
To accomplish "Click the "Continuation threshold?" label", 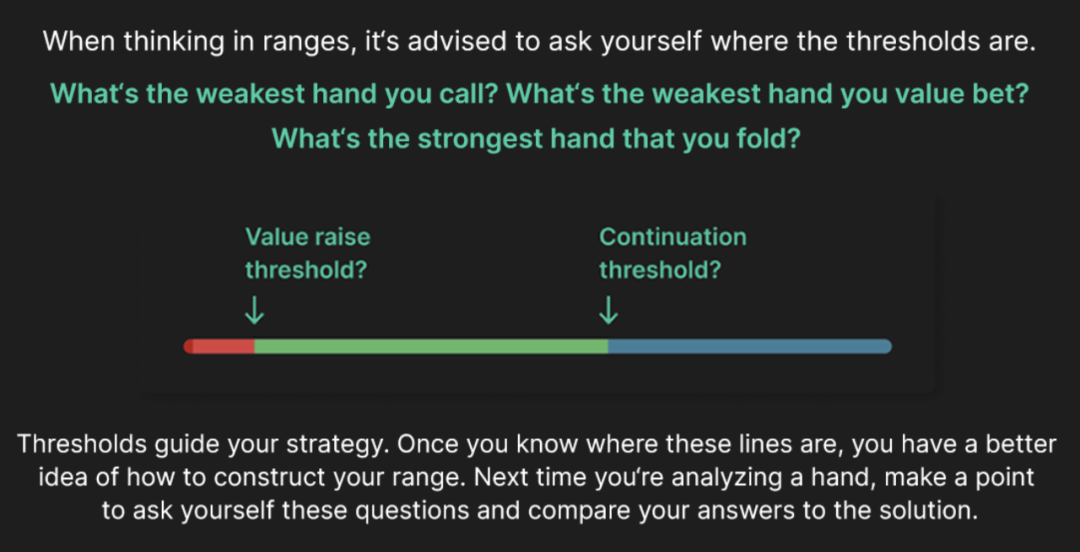I will coord(672,253).
